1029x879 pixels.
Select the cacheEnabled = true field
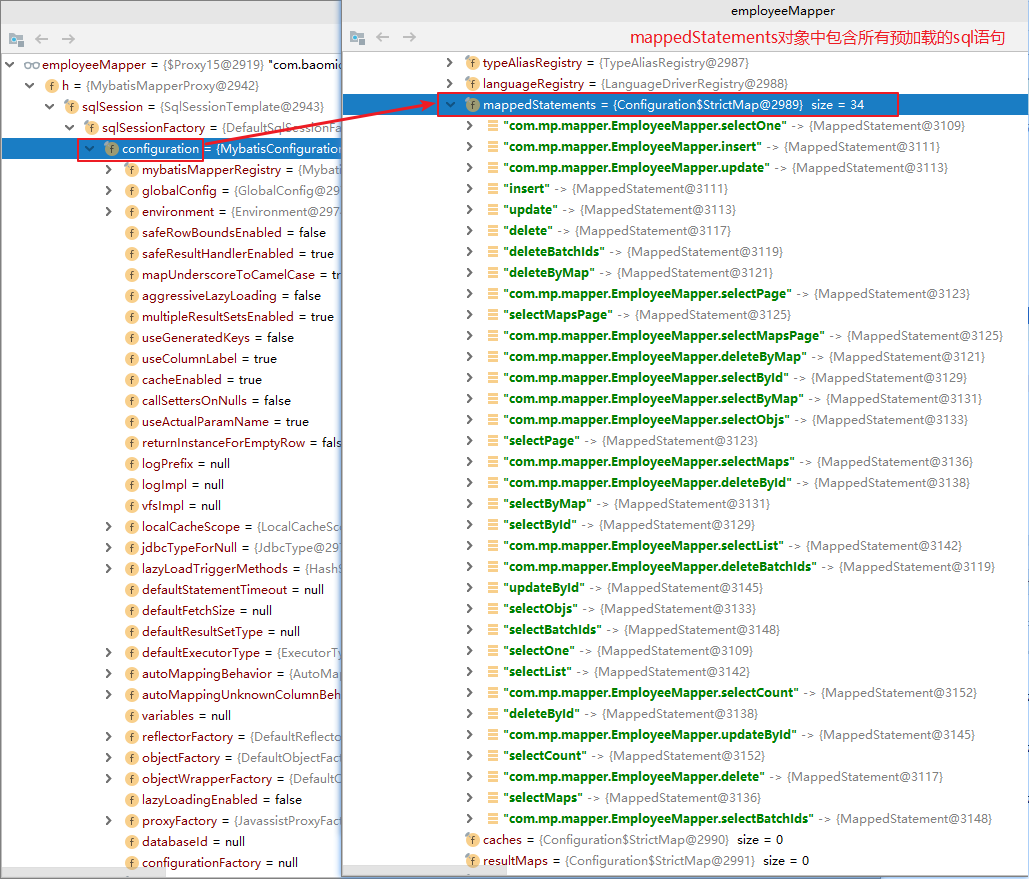[194, 379]
